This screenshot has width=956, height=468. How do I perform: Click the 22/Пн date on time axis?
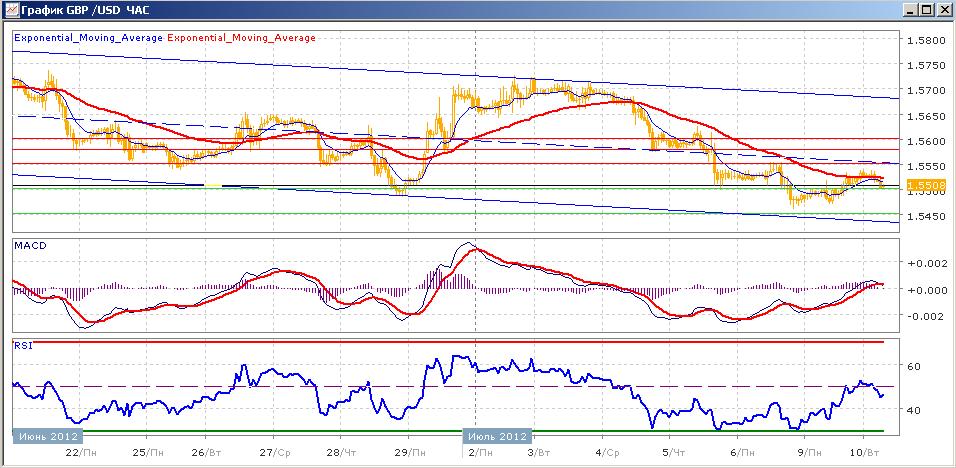(x=81, y=452)
